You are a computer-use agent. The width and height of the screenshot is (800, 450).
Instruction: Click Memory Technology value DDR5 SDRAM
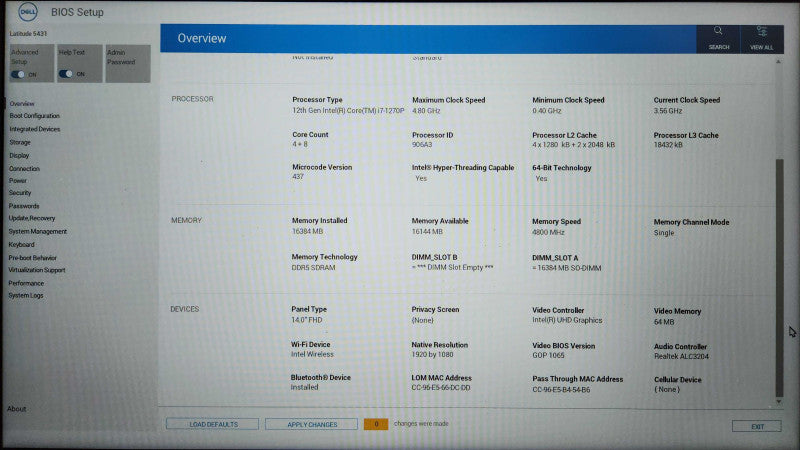313,267
